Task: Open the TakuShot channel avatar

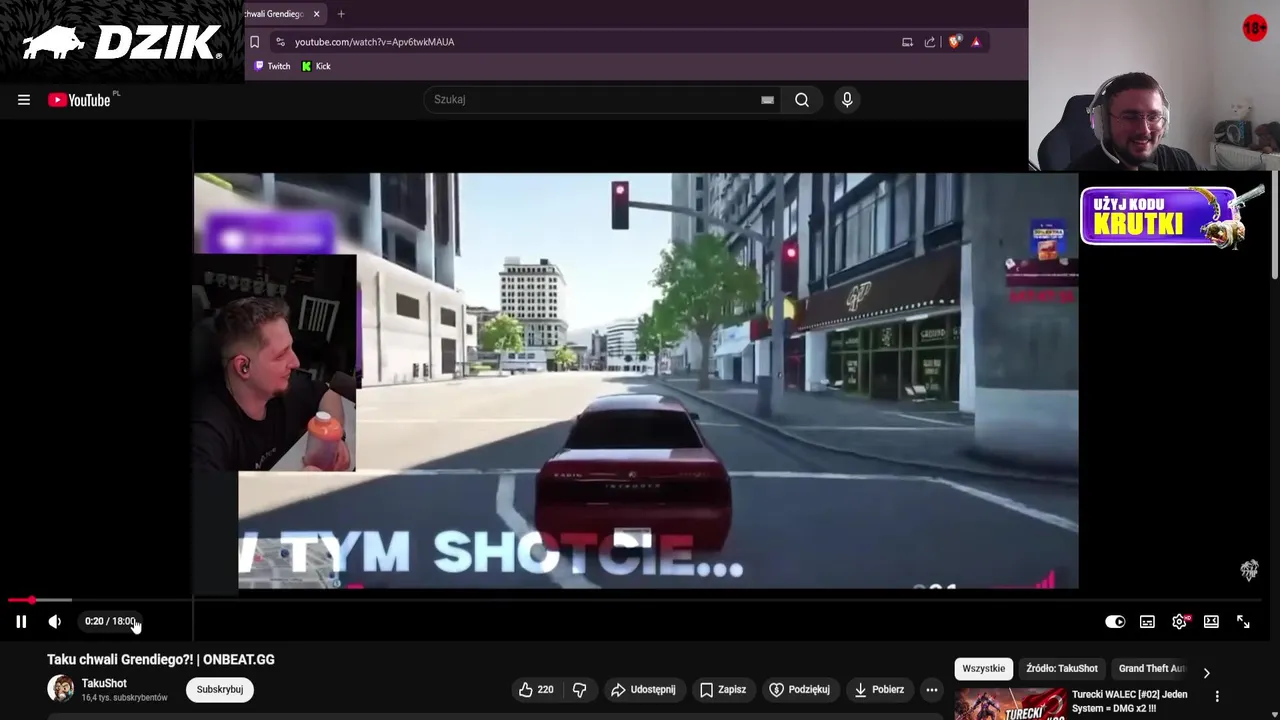Action: click(x=61, y=689)
